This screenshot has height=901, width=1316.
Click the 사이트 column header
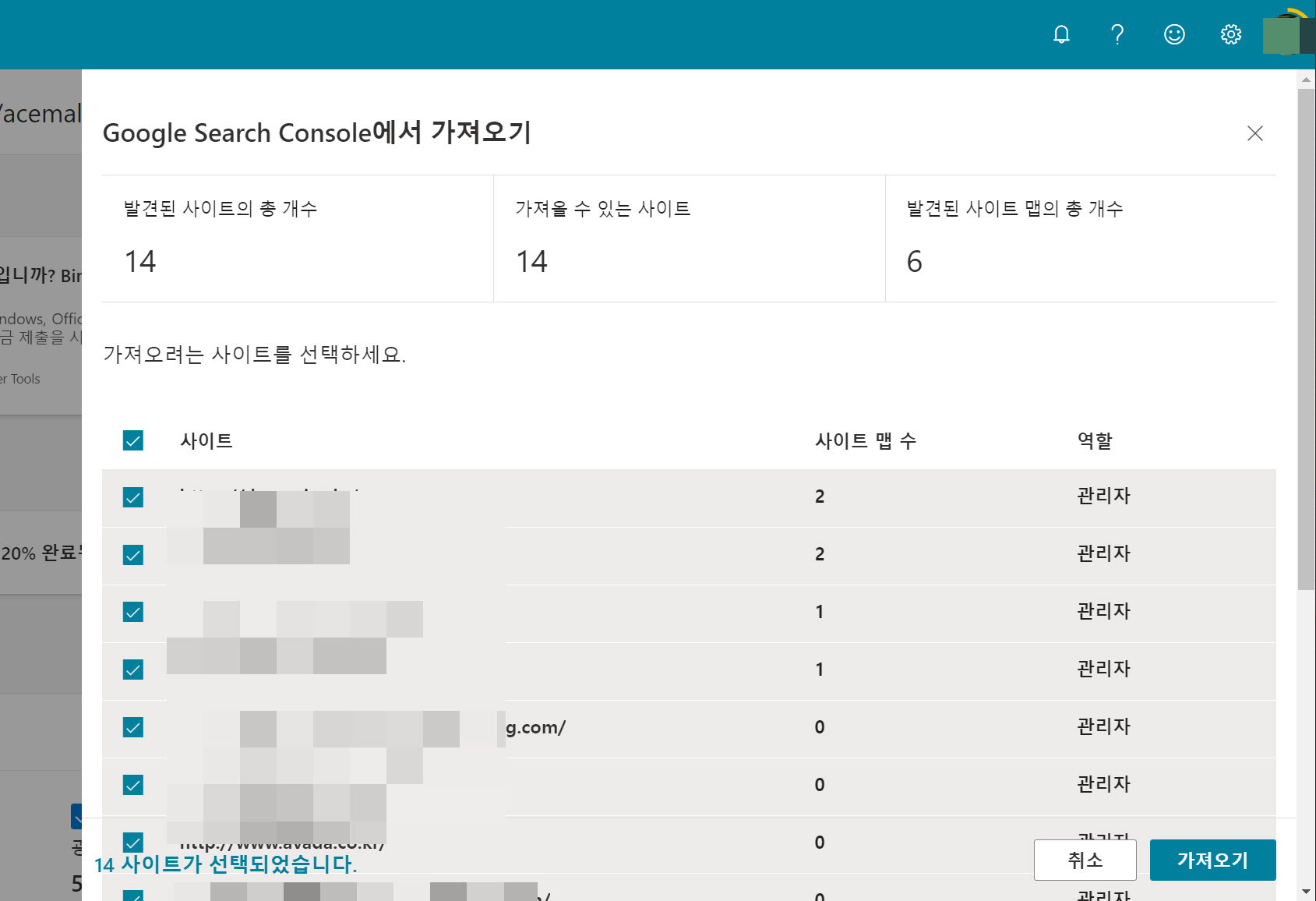206,440
